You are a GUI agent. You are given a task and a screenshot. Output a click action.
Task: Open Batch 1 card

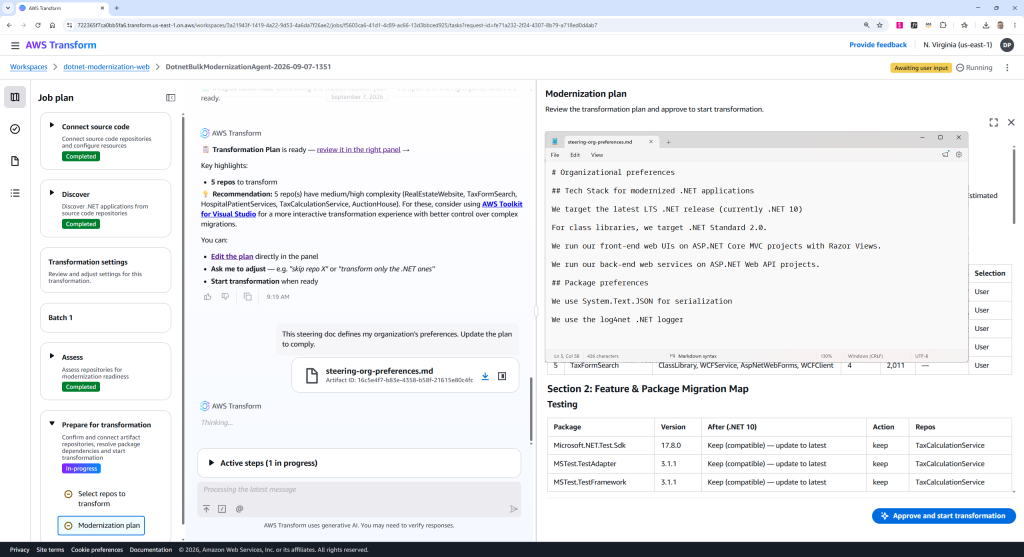point(106,317)
